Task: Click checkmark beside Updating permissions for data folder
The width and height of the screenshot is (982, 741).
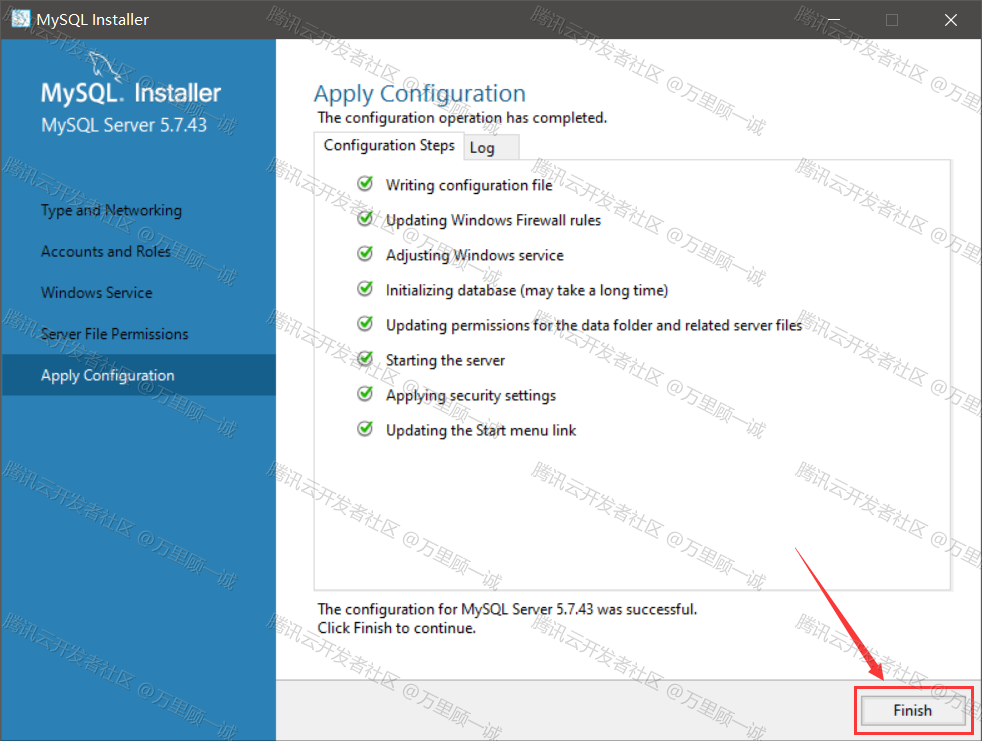Action: pyautogui.click(x=365, y=324)
